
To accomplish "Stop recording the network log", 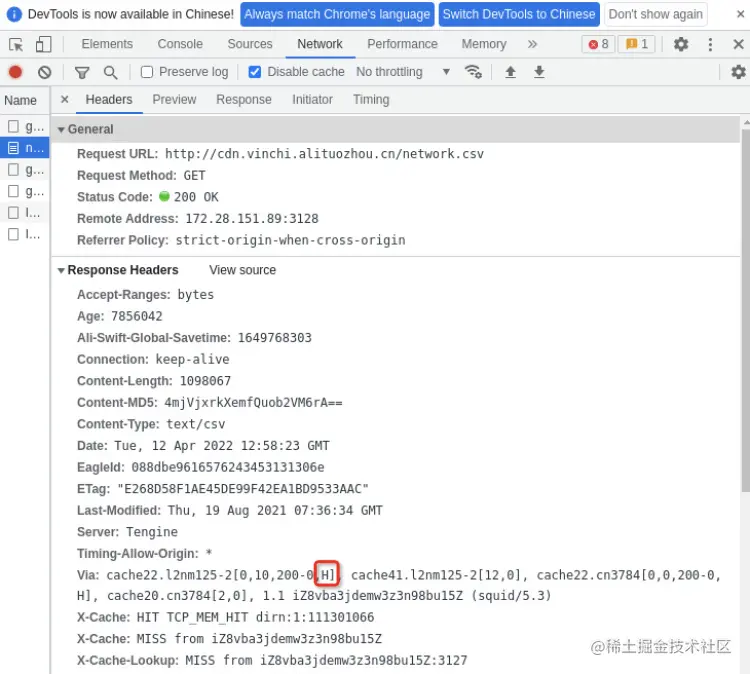I will point(15,72).
